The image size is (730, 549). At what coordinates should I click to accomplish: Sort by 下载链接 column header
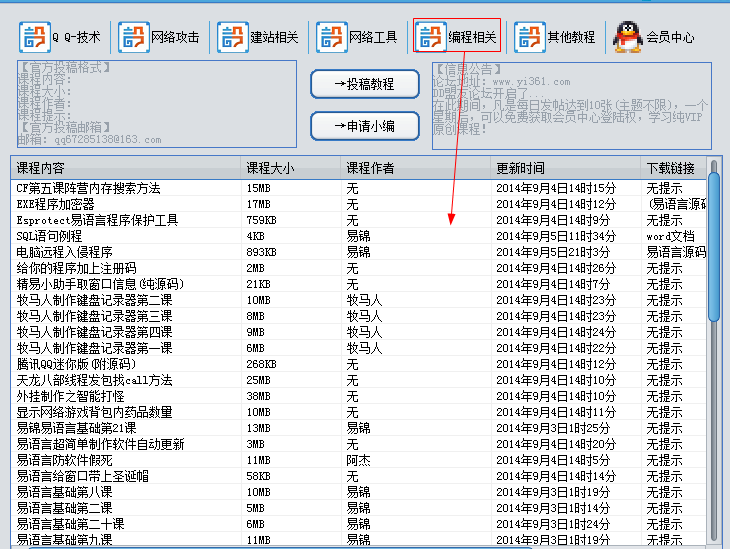click(x=674, y=168)
